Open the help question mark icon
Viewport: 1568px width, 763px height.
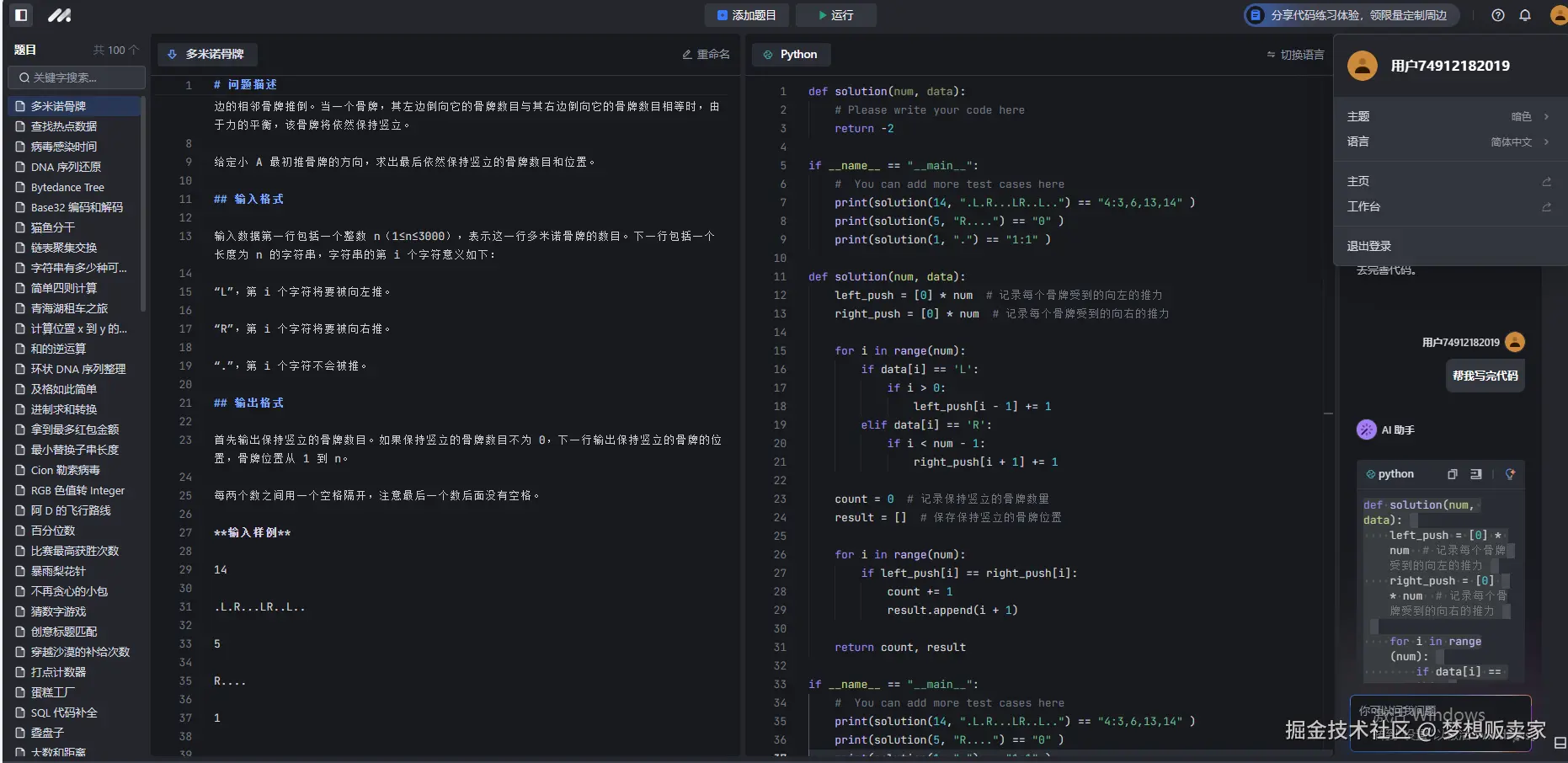[1497, 15]
